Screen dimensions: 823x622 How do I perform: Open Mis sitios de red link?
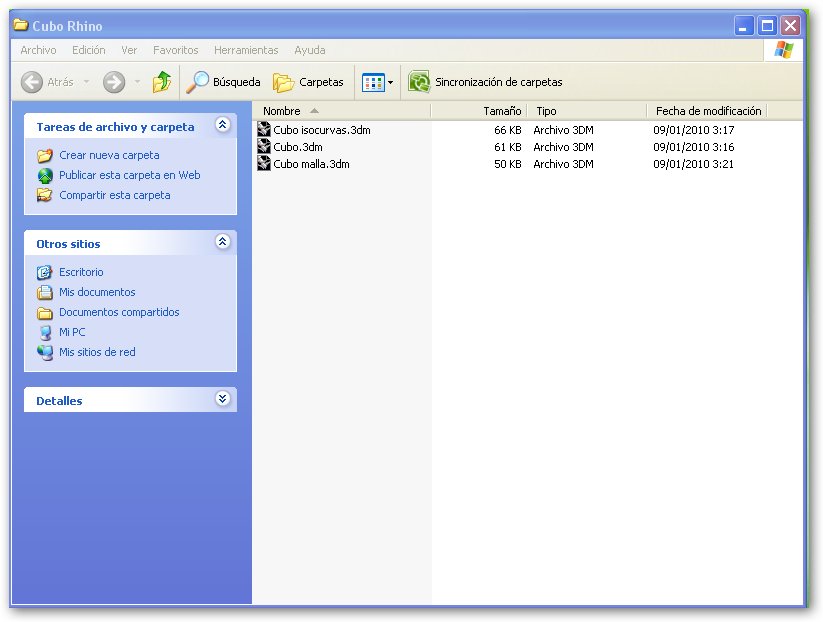coord(97,352)
